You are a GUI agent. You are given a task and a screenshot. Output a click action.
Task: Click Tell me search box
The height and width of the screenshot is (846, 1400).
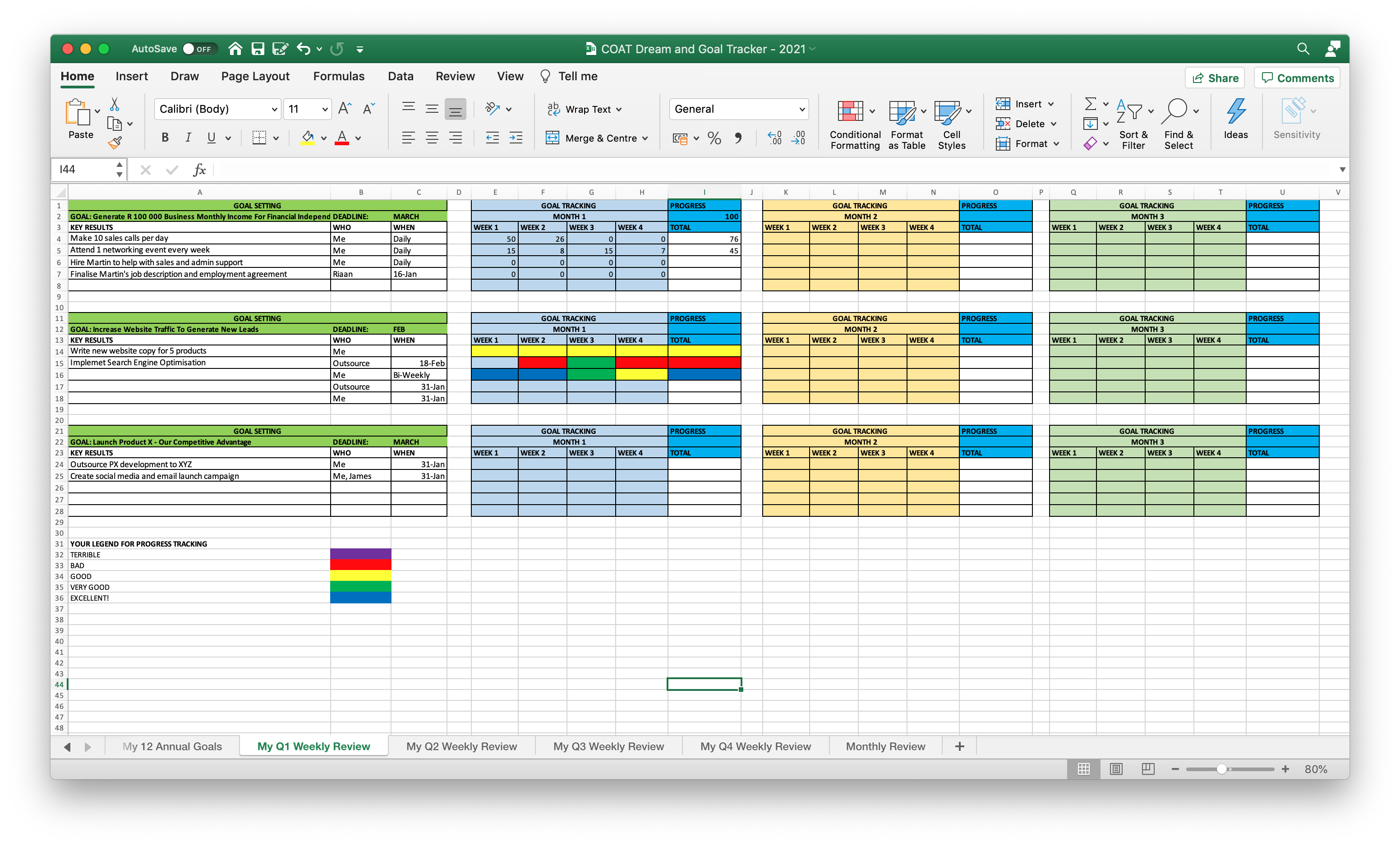click(x=569, y=76)
